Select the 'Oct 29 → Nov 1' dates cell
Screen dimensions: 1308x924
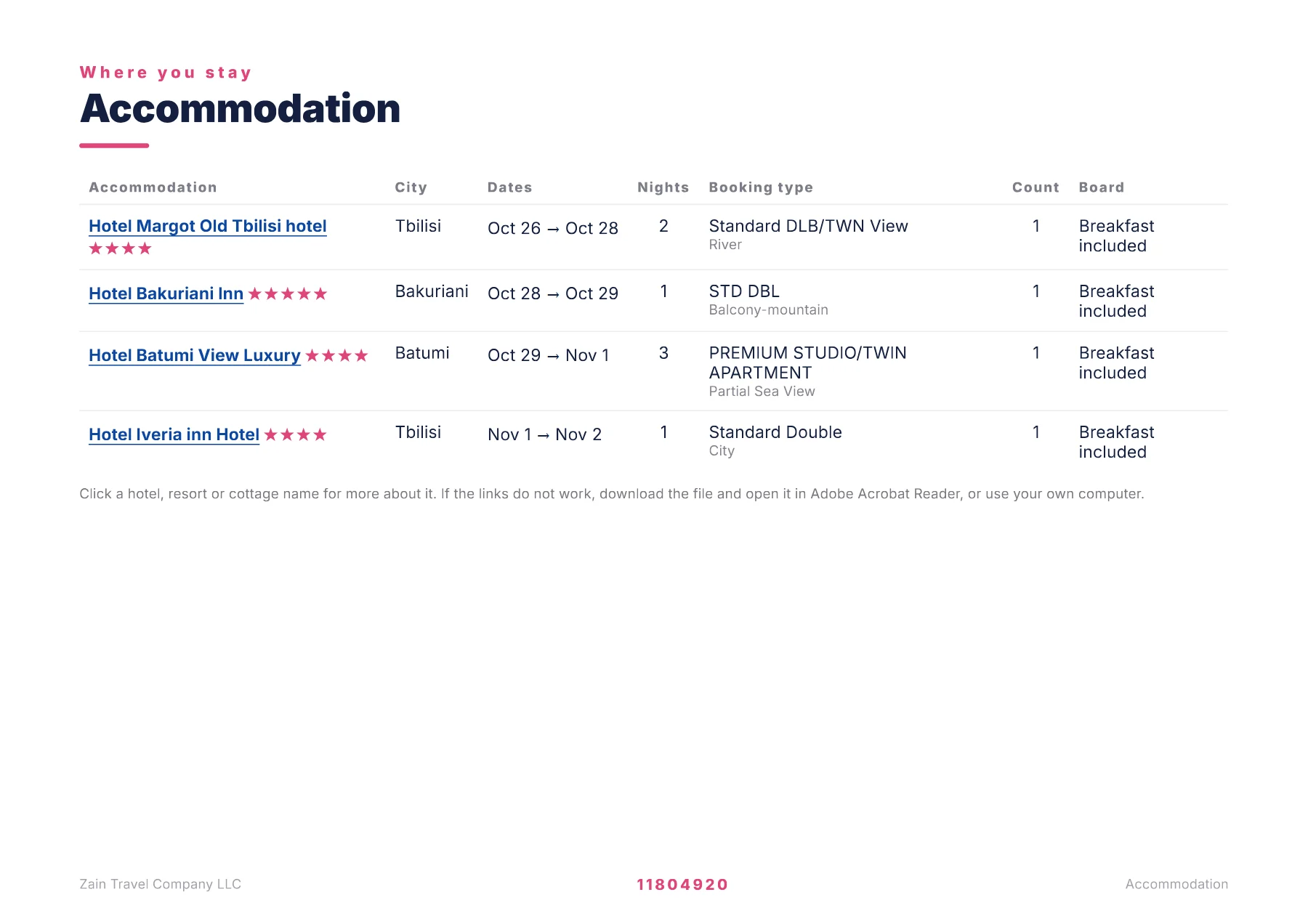(549, 355)
